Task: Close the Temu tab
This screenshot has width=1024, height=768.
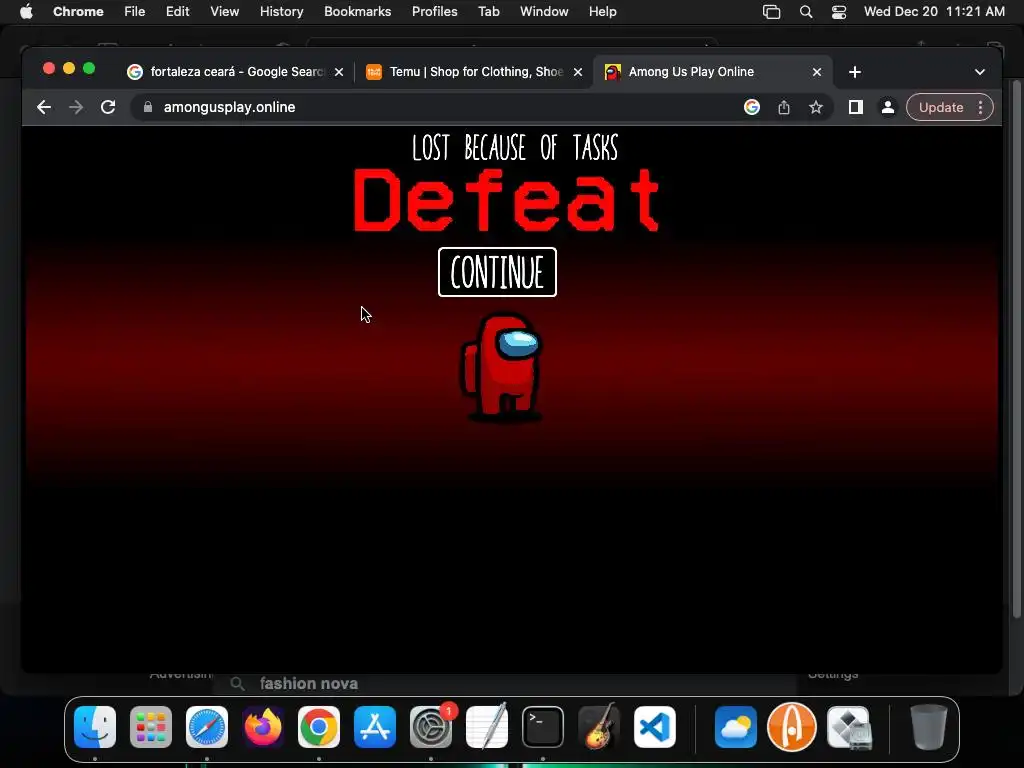Action: coord(578,72)
